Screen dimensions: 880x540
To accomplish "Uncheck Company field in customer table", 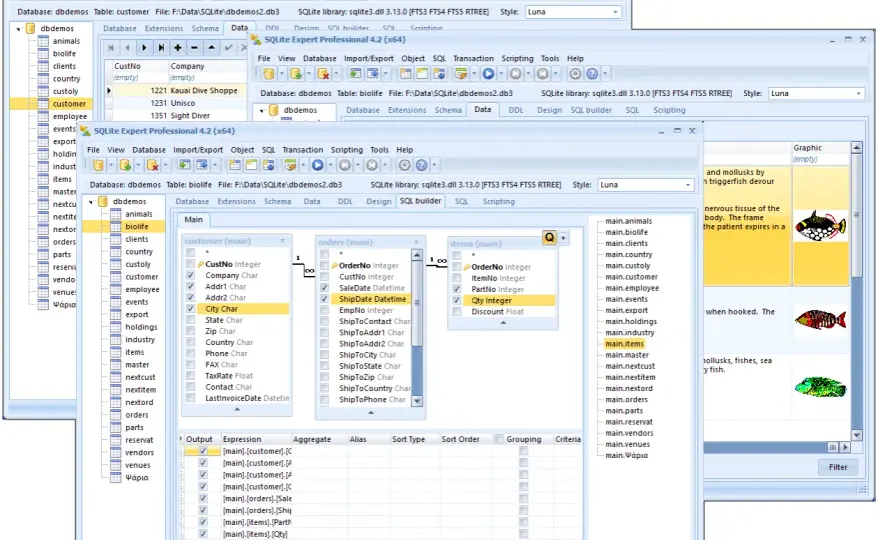I will pyautogui.click(x=191, y=275).
